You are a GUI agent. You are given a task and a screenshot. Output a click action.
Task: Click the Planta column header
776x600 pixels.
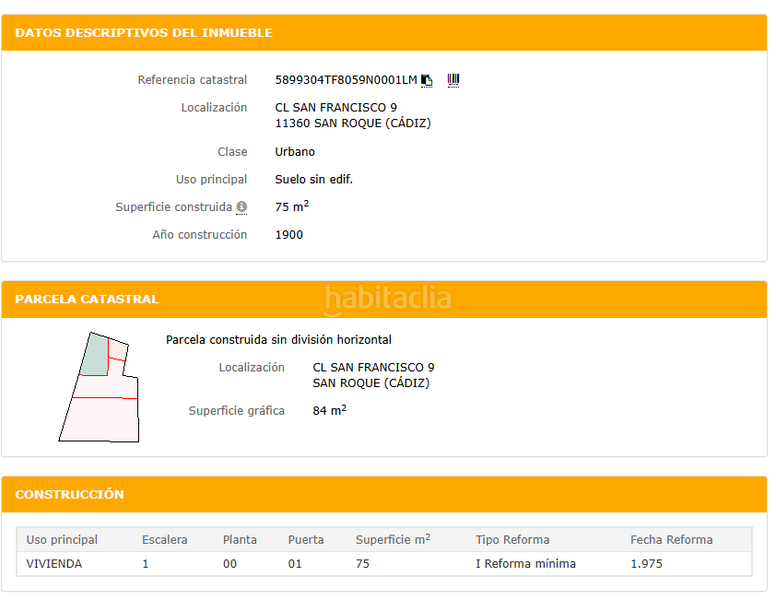coord(239,540)
